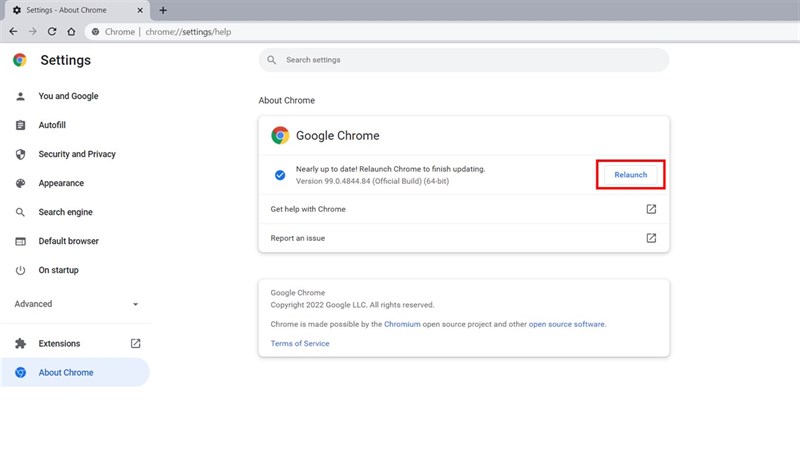Click the magnifier icon in Search settings
Image resolution: width=800 pixels, height=450 pixels.
coord(271,60)
